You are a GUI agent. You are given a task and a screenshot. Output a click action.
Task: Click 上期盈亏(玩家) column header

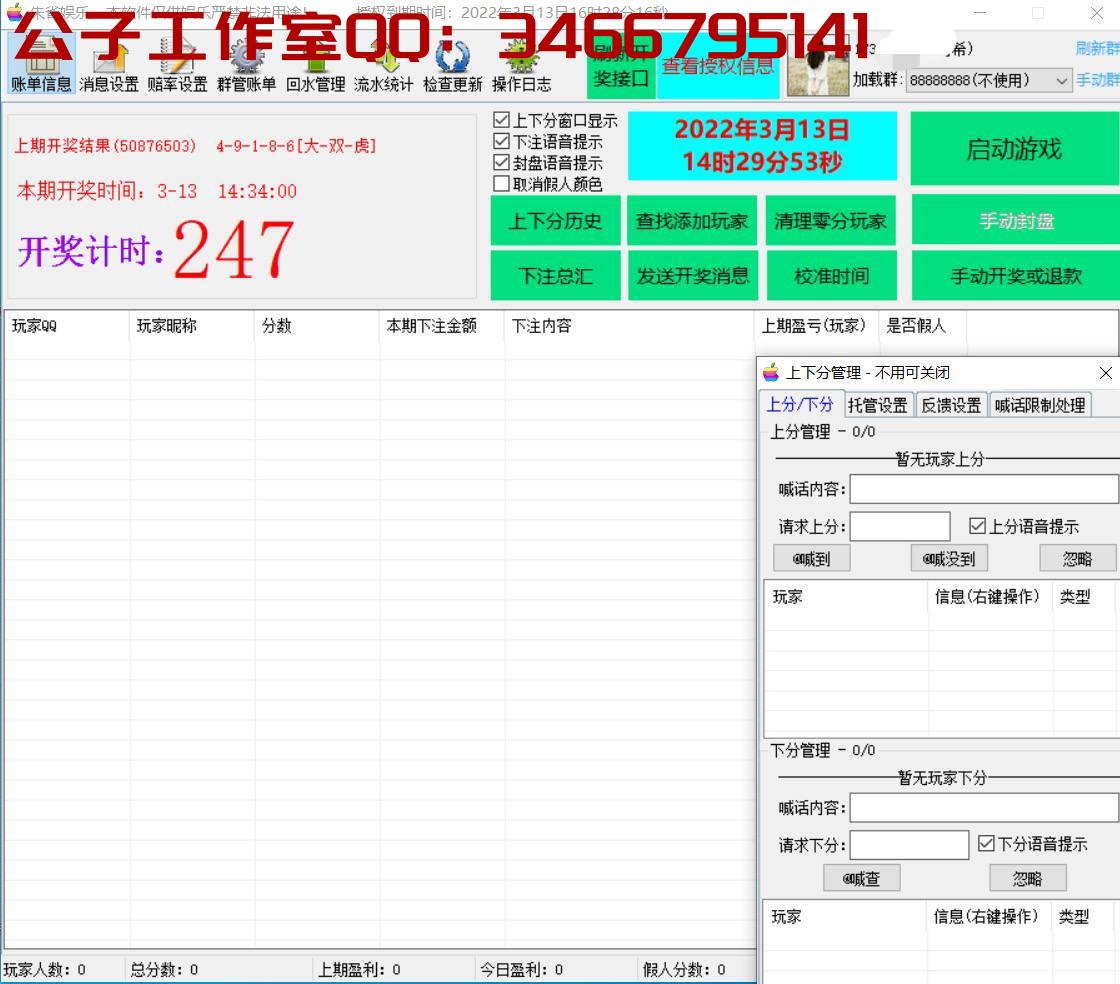(x=816, y=326)
